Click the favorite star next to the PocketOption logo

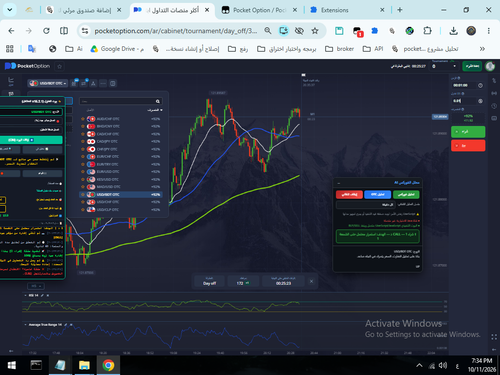[60, 66]
